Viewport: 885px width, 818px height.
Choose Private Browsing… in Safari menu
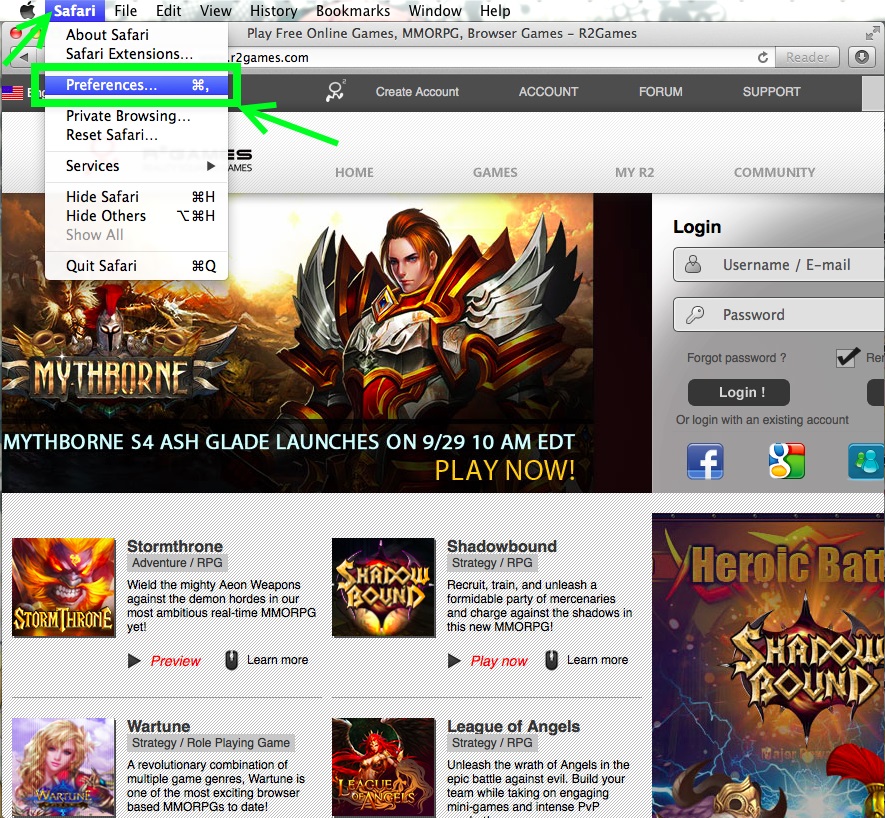(128, 116)
